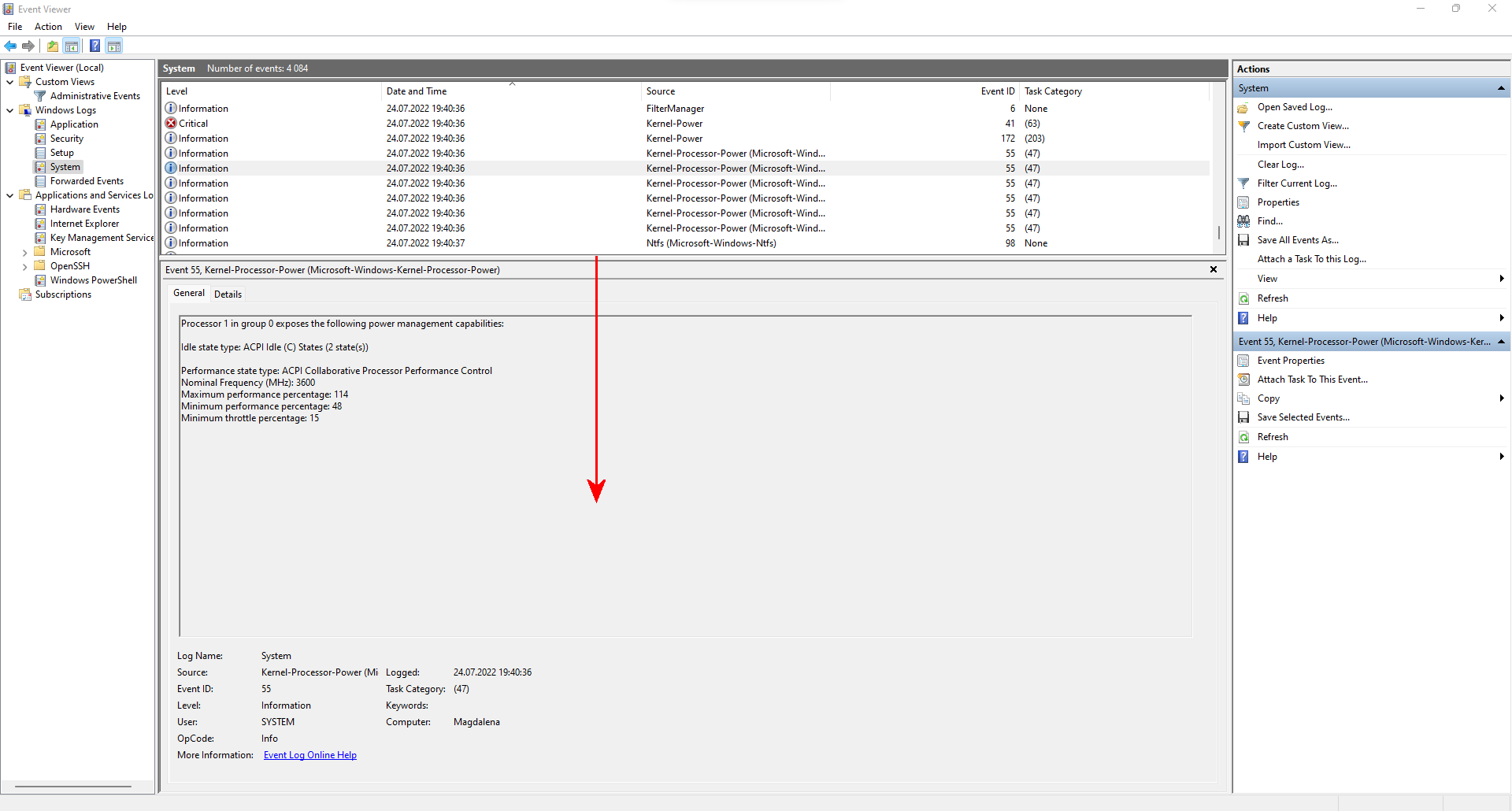1512x811 pixels.
Task: Close the event preview pane
Action: (1214, 269)
